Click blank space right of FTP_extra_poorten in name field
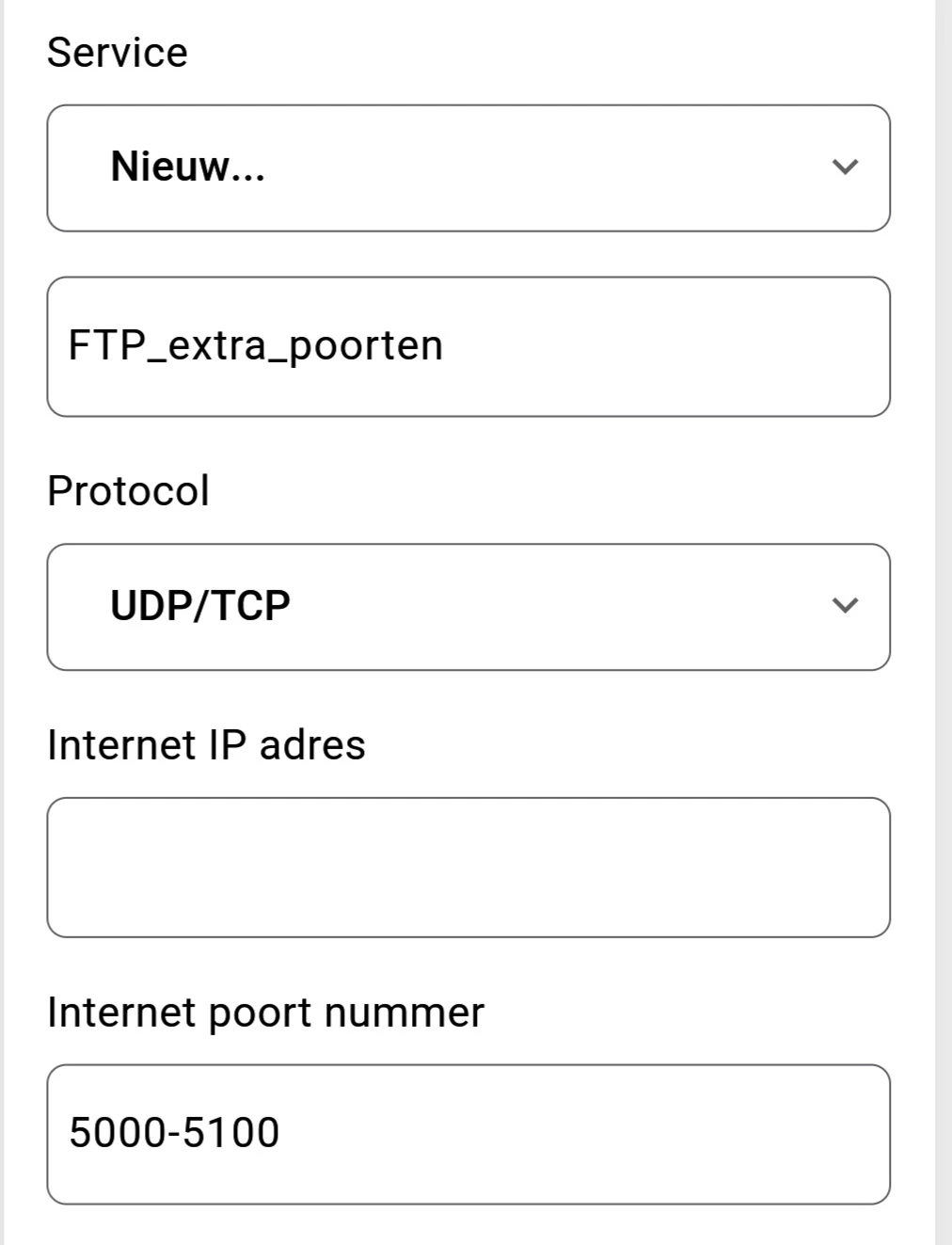Viewport: 952px width, 1245px height. coord(658,346)
